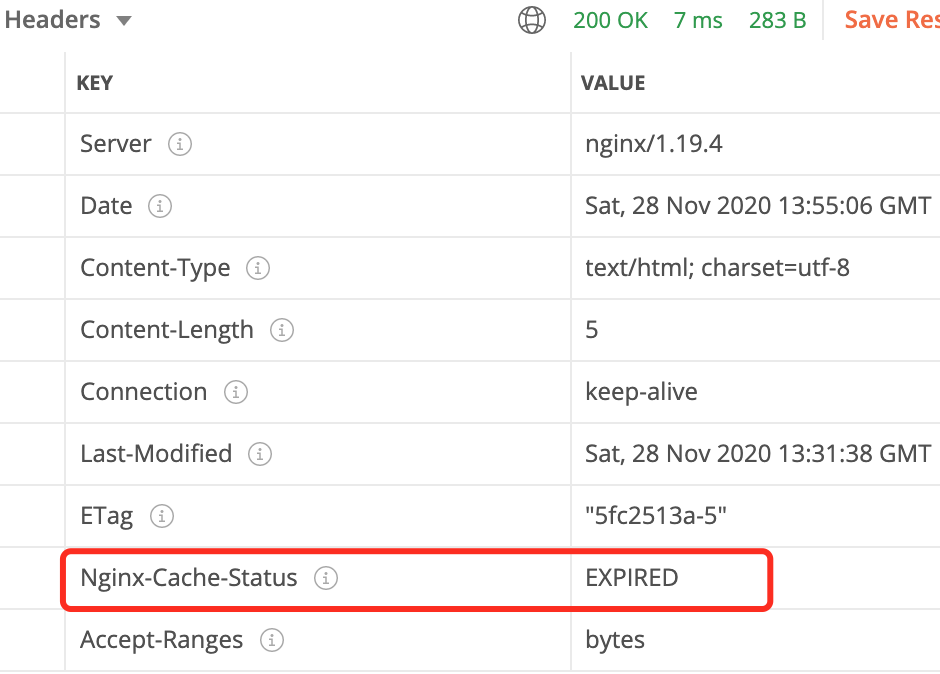Click the nginx/1.19.4 server value

pos(653,144)
